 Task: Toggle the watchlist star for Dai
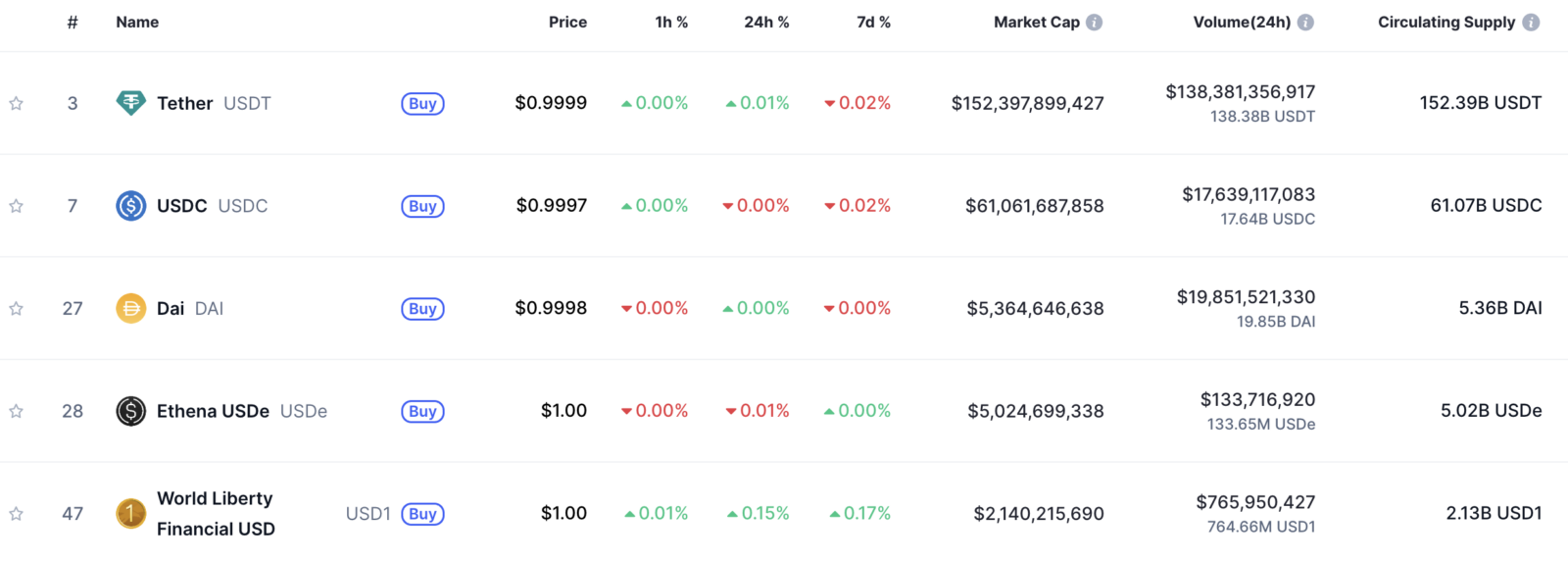tap(16, 308)
